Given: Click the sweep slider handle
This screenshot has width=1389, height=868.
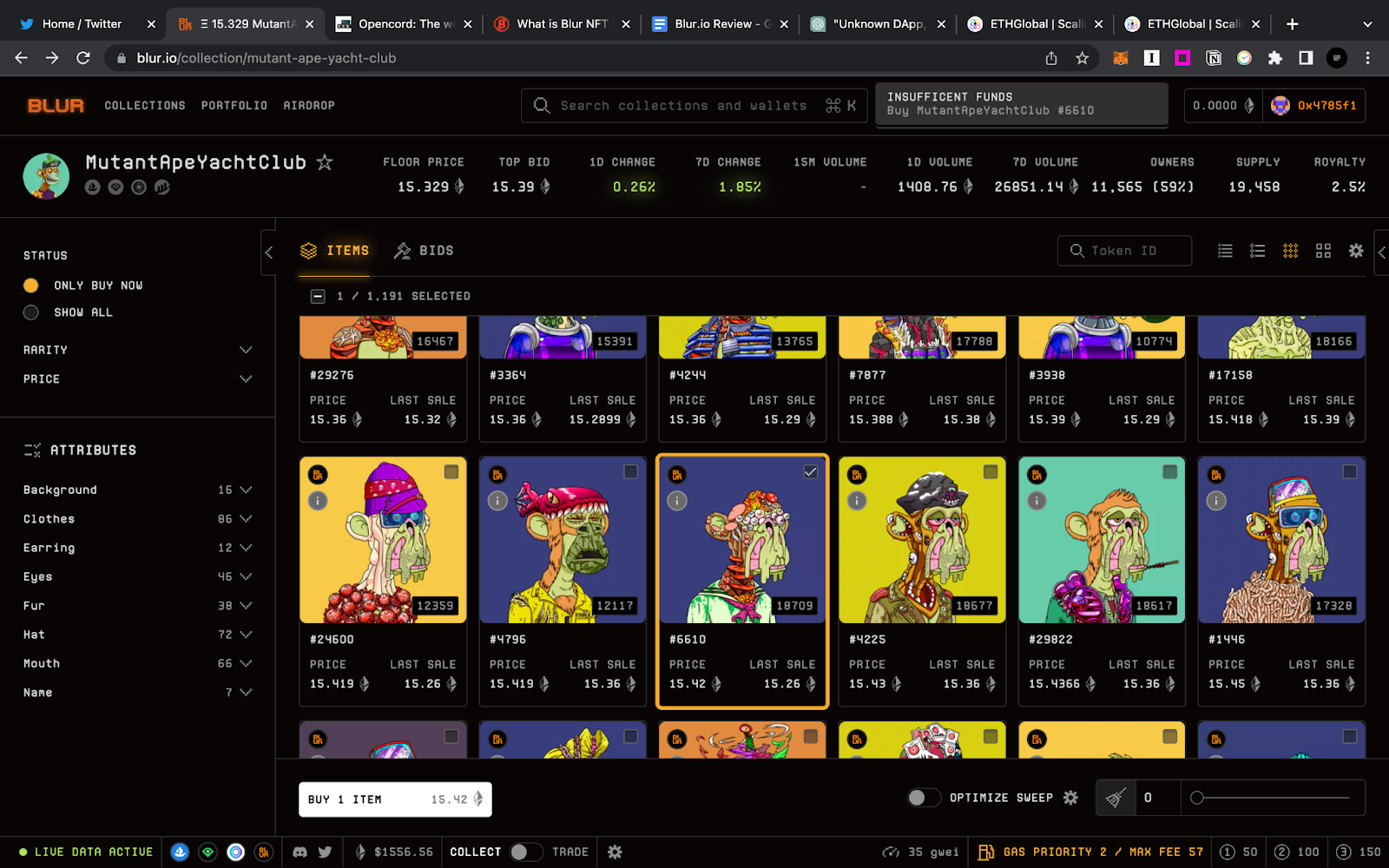Looking at the screenshot, I should 1197,798.
